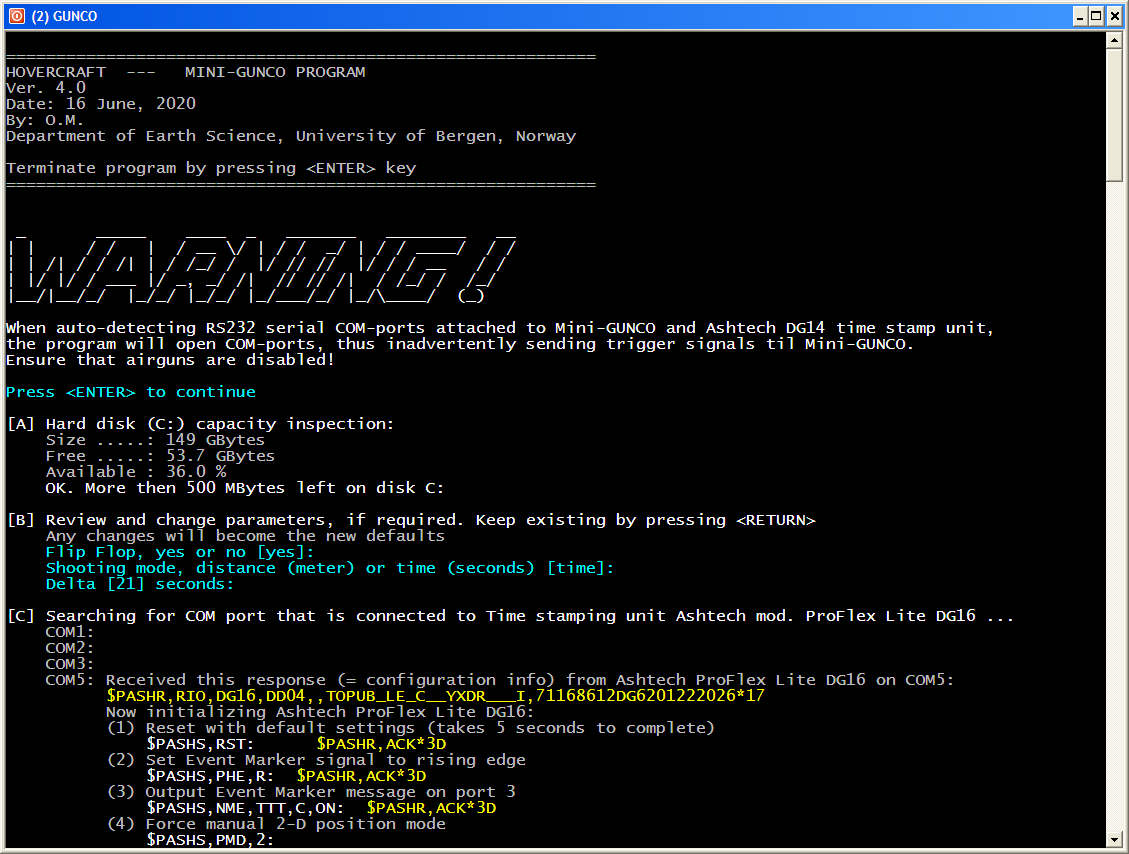Click the scrollbar down arrow
The width and height of the screenshot is (1129, 854).
[1114, 838]
